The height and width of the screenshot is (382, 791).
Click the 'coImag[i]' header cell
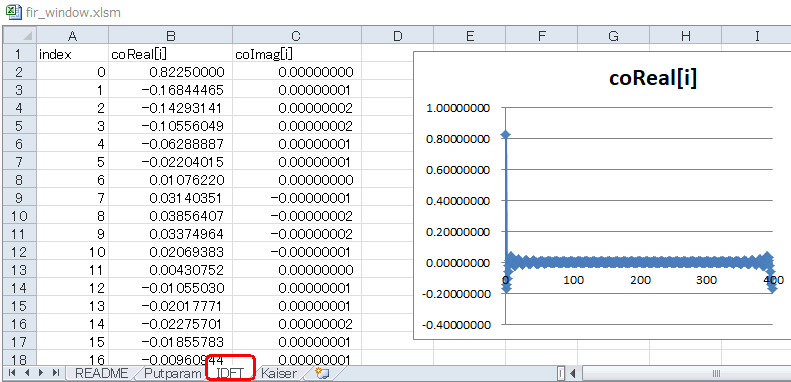(297, 54)
